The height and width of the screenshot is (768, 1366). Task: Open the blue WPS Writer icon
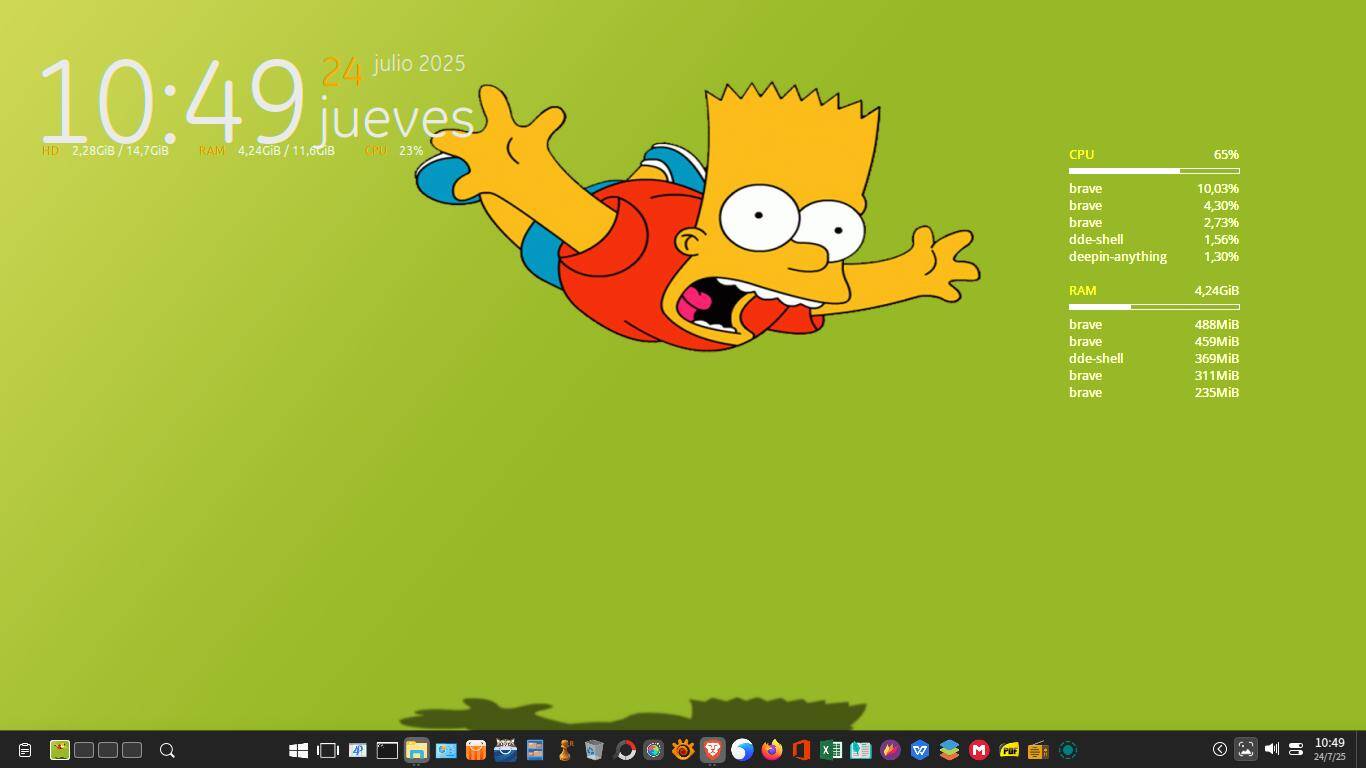[920, 750]
